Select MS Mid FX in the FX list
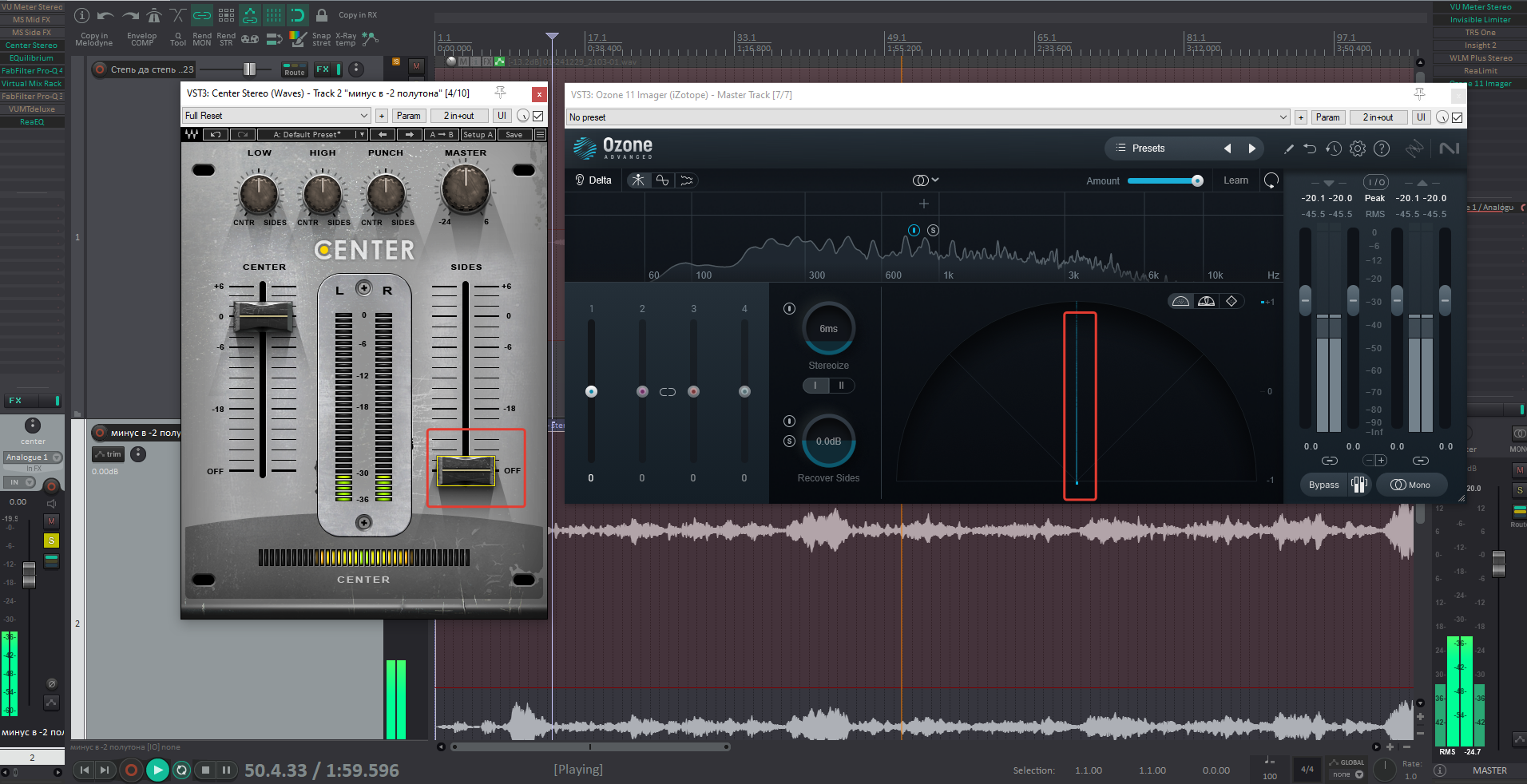The width and height of the screenshot is (1527, 784). pos(32,20)
